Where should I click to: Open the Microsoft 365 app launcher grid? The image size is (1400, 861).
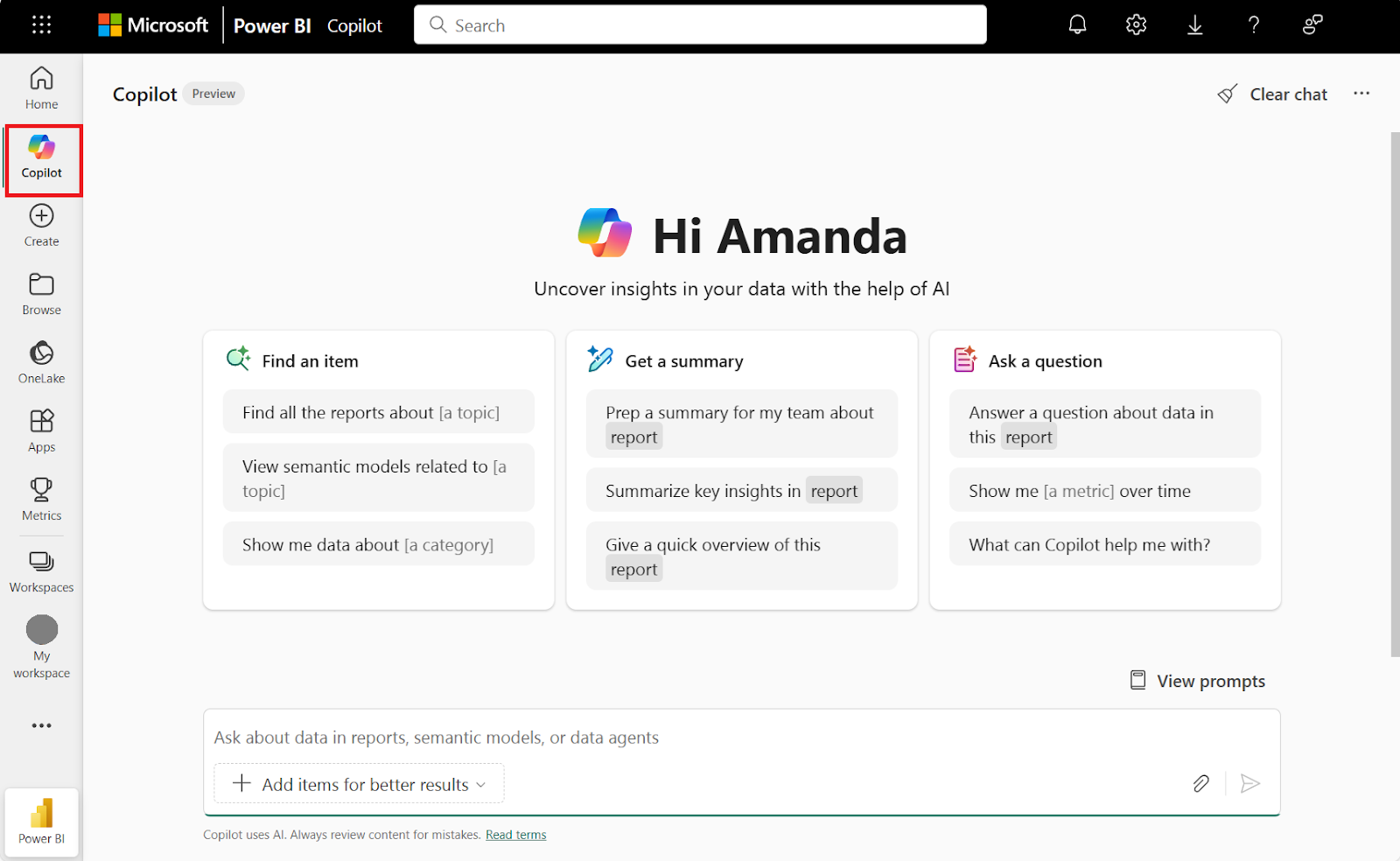(41, 24)
